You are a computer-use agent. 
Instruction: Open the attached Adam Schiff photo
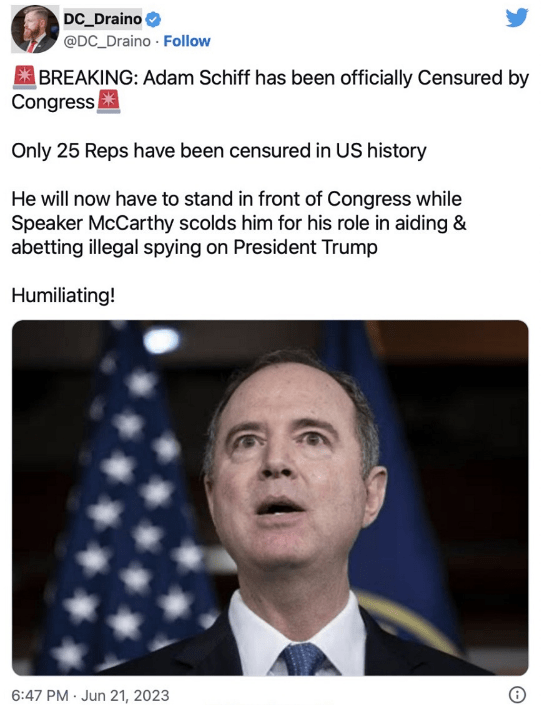(270, 498)
